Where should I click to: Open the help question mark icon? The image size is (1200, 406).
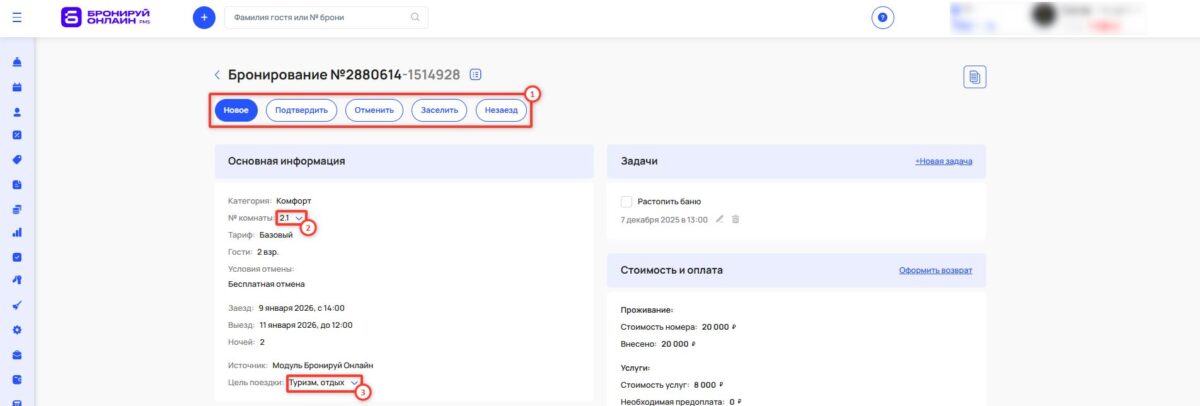coord(883,18)
